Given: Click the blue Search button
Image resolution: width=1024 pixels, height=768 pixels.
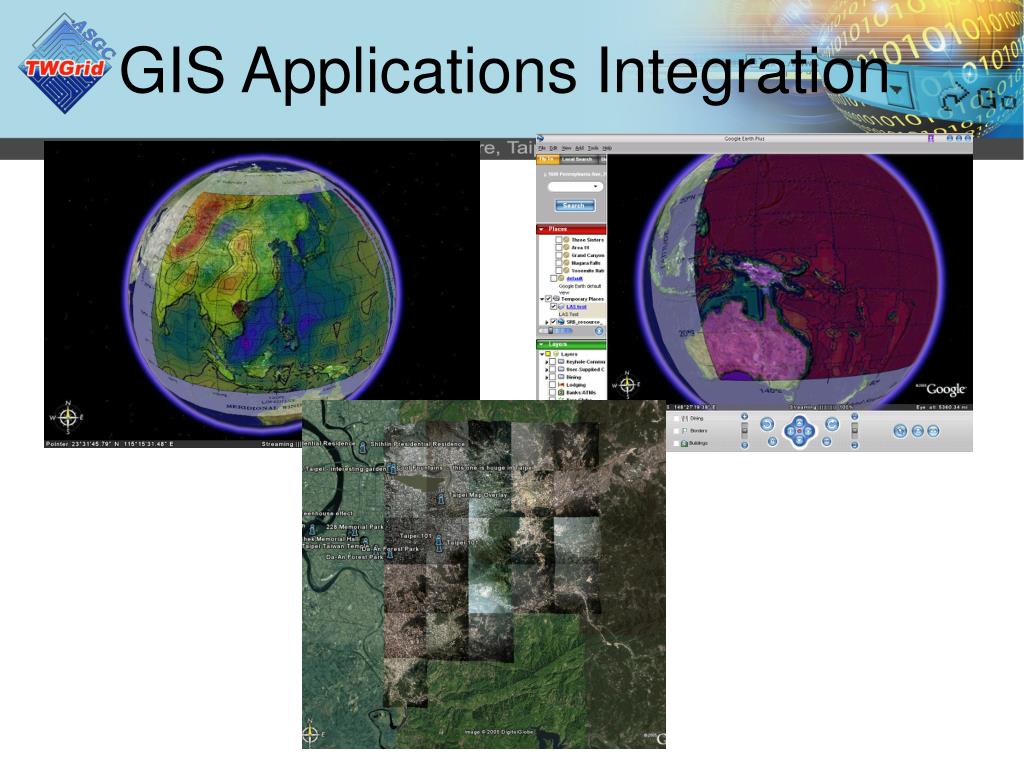Looking at the screenshot, I should click(575, 205).
